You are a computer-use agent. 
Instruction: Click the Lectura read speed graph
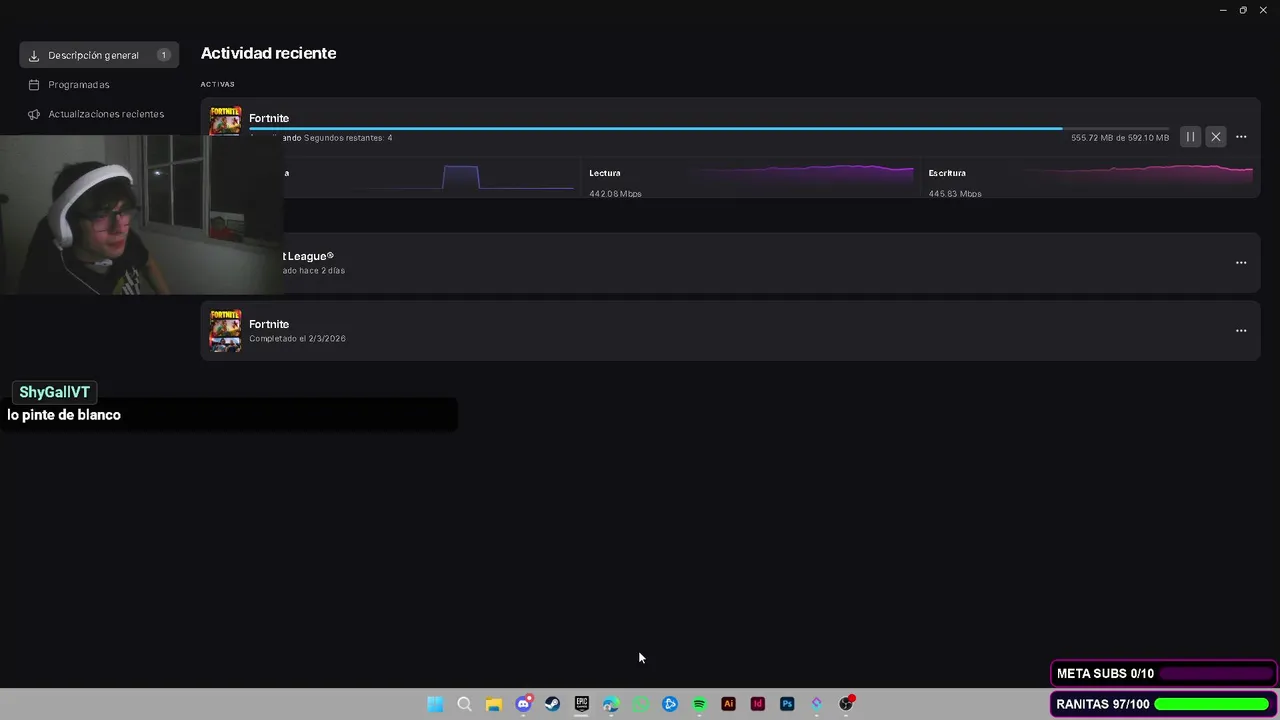pyautogui.click(x=806, y=176)
